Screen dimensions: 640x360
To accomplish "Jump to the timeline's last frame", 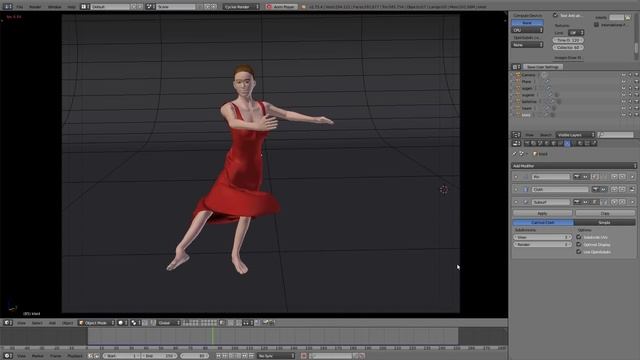I will tap(251, 356).
